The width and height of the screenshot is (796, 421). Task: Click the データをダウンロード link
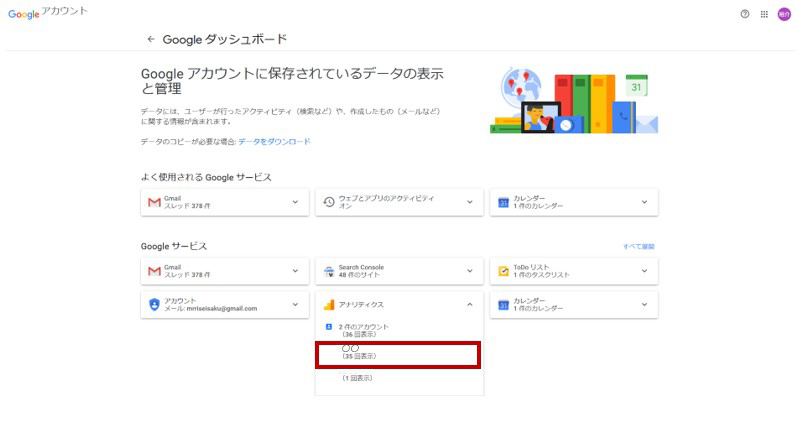pyautogui.click(x=274, y=142)
